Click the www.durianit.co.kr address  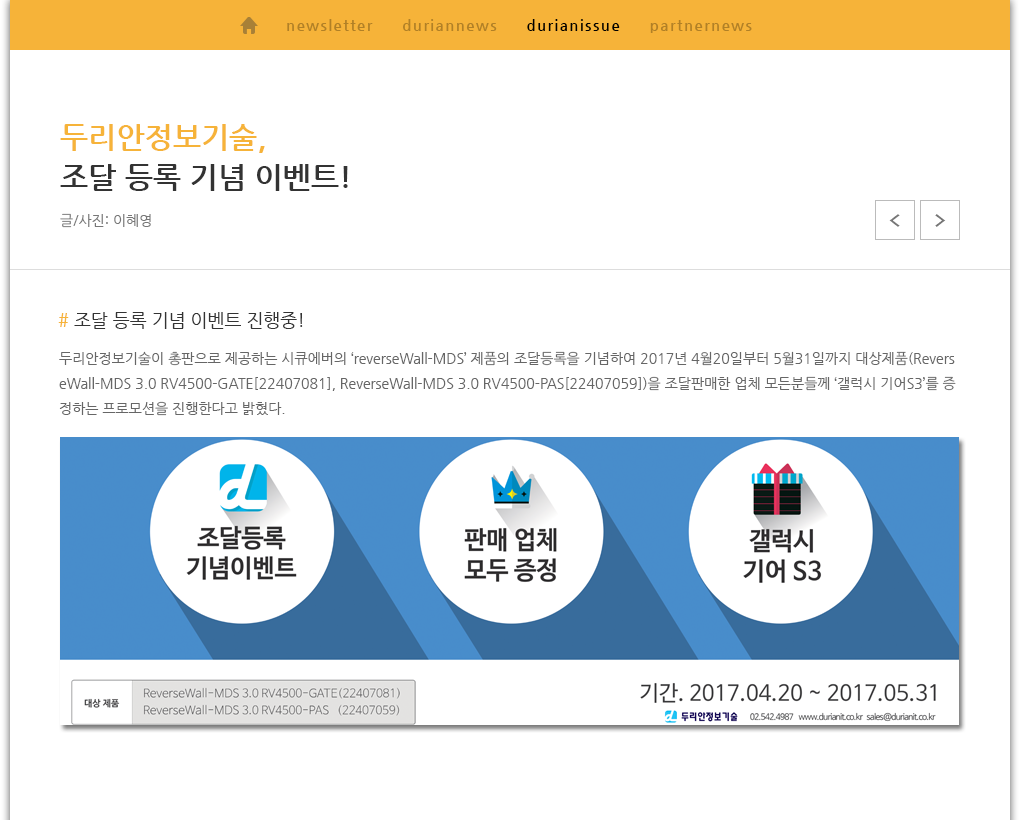(x=830, y=717)
